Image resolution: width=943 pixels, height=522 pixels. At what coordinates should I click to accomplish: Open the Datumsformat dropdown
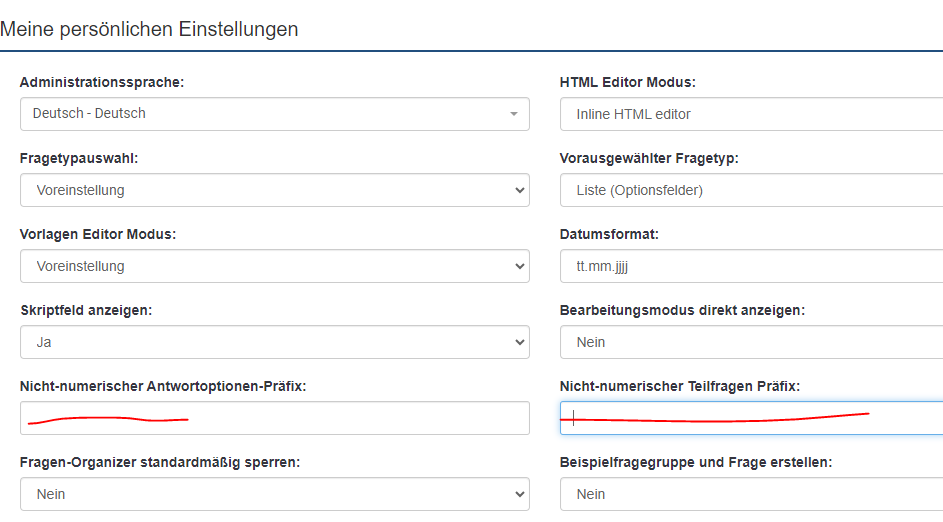(x=750, y=266)
